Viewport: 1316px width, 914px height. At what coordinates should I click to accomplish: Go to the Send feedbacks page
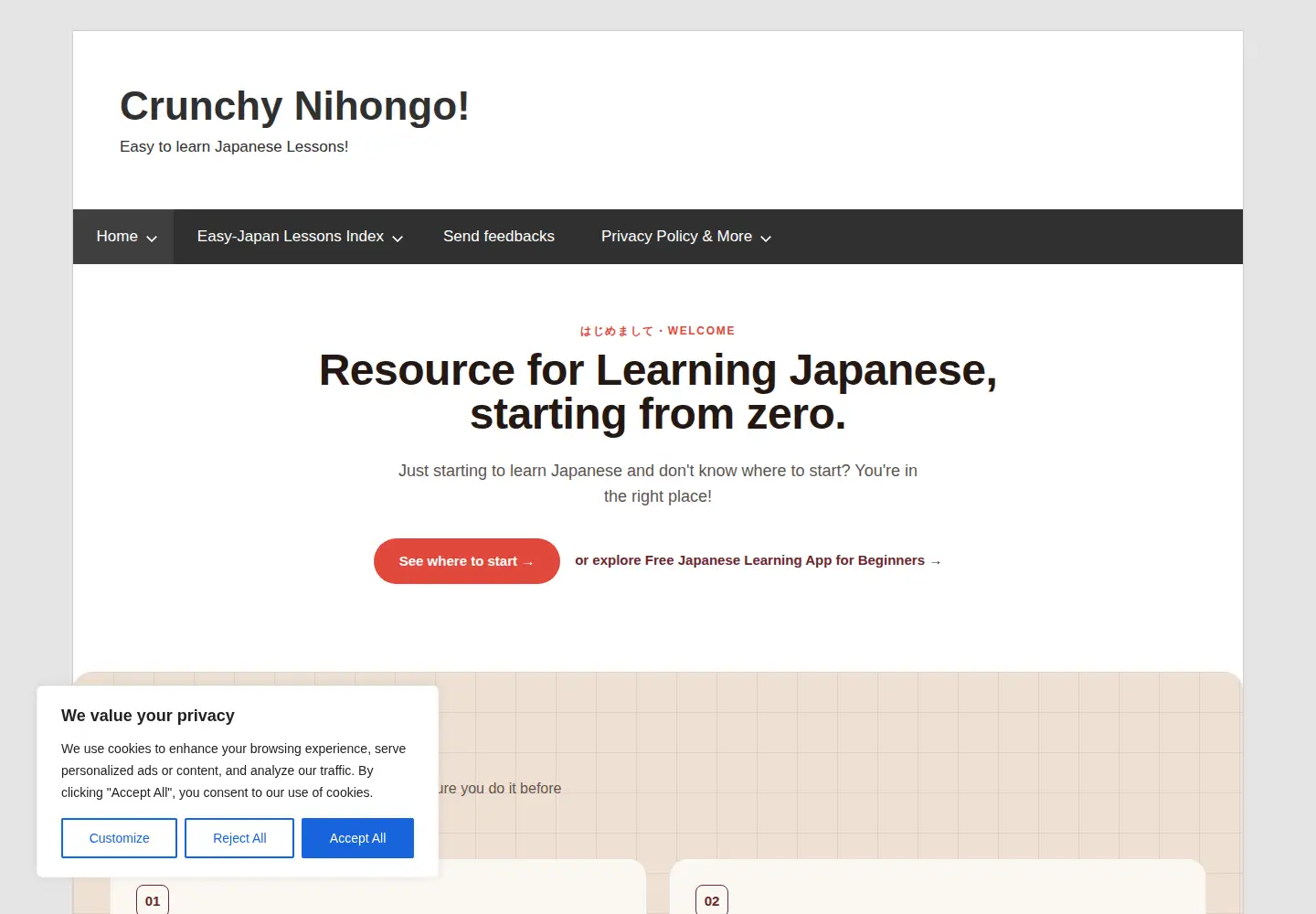point(499,237)
